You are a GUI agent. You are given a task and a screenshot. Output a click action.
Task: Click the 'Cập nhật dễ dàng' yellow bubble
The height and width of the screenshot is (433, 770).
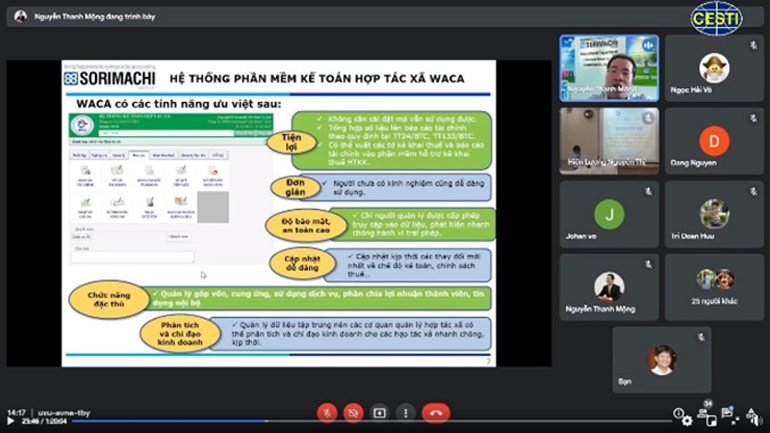coord(302,263)
